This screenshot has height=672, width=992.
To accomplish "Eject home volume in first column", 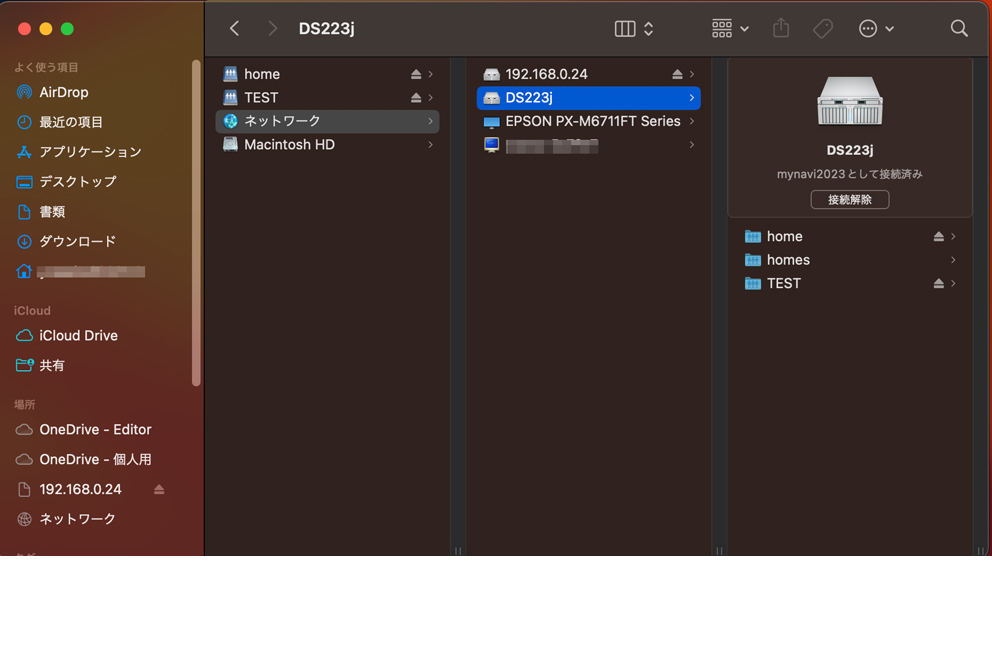I will pyautogui.click(x=416, y=74).
